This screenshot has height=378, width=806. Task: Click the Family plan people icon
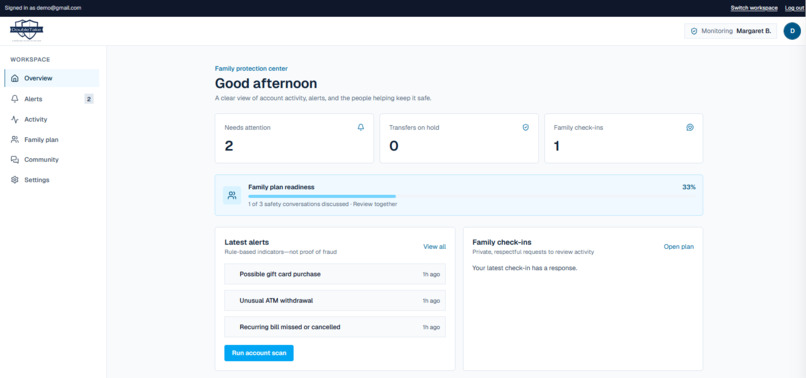14,139
